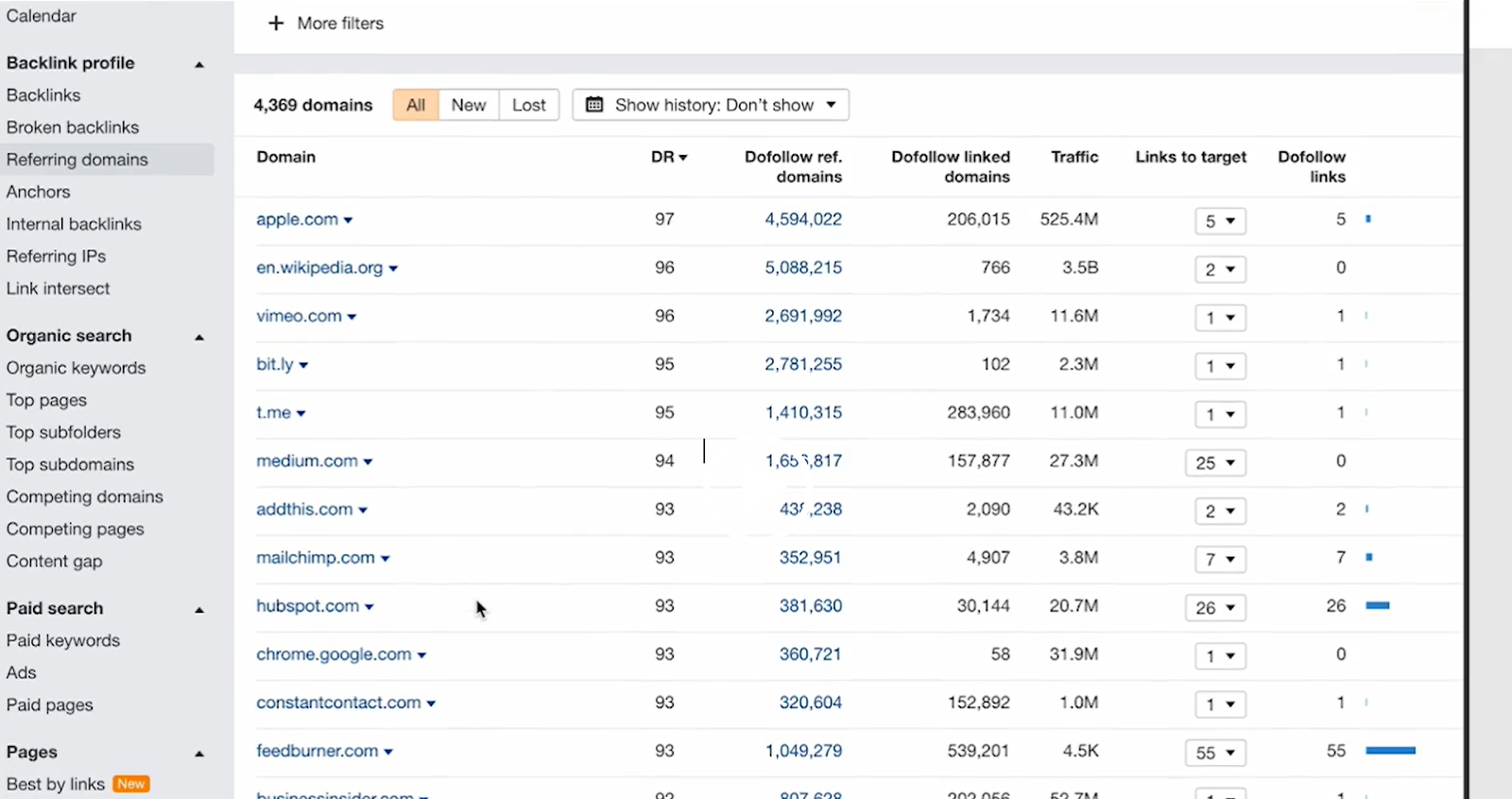
Task: Click the arrow beside feedburner.com
Action: click(388, 752)
